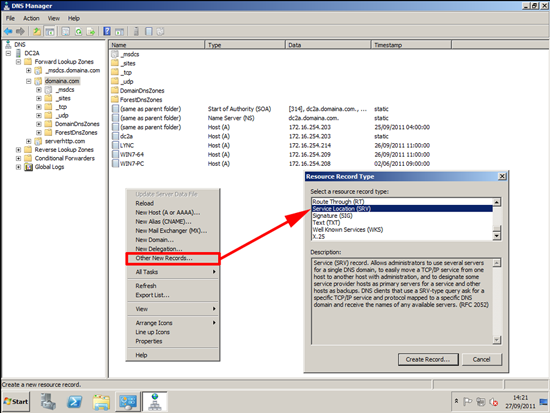
Task: Click the toolbar Refresh icon
Action: (79, 32)
